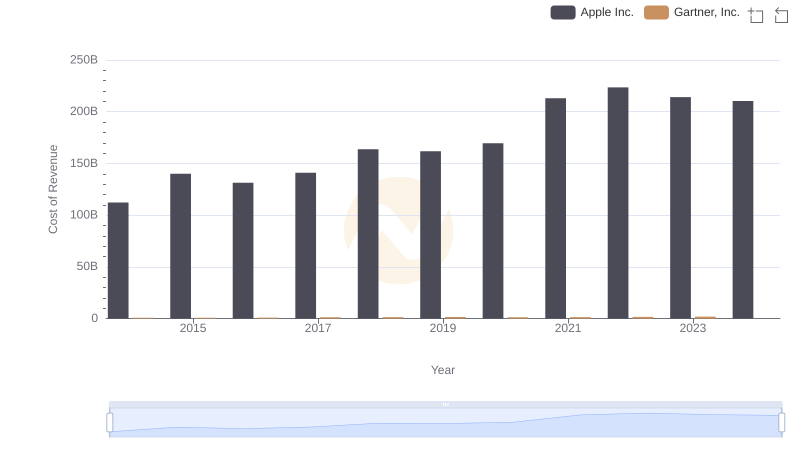The image size is (800, 461).
Task: Grab the left data zoom slider handle
Action: point(110,423)
